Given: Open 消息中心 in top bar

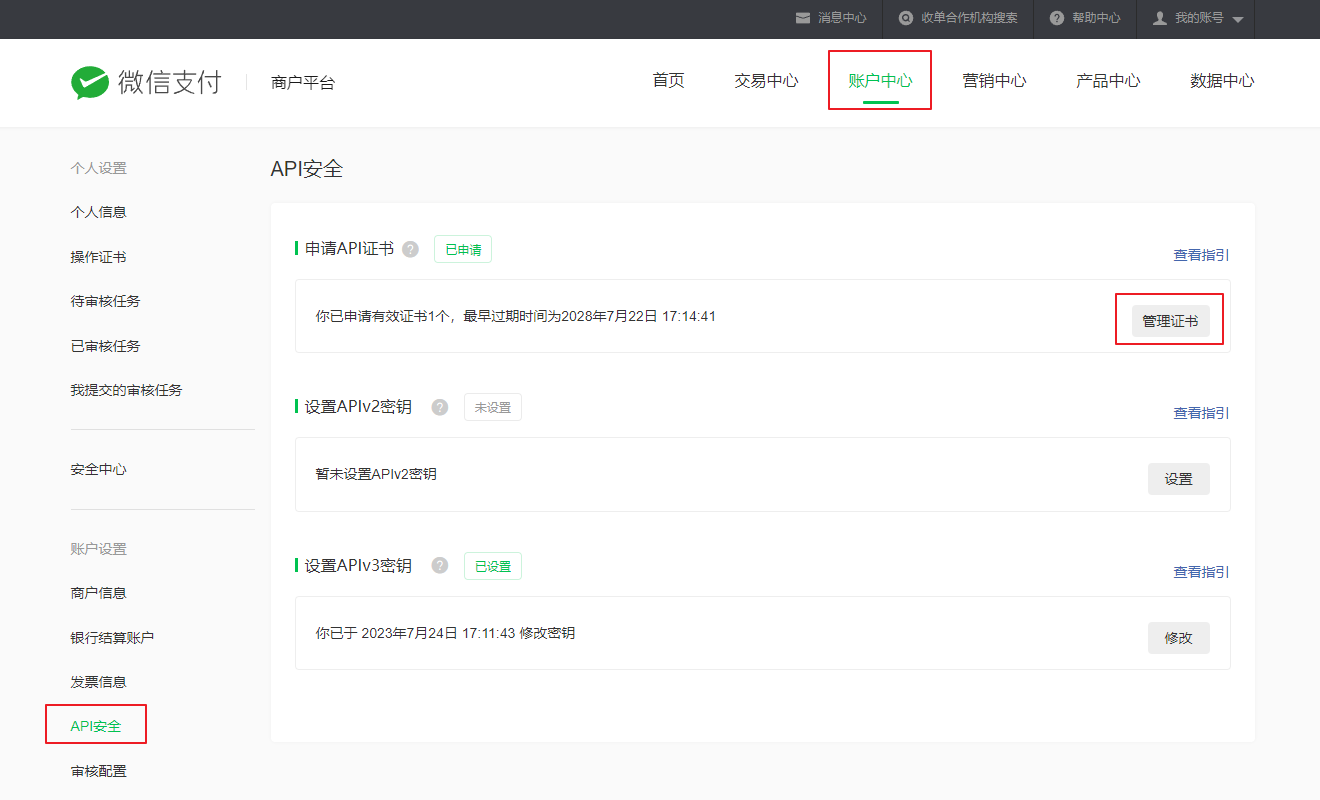Looking at the screenshot, I should 842,18.
